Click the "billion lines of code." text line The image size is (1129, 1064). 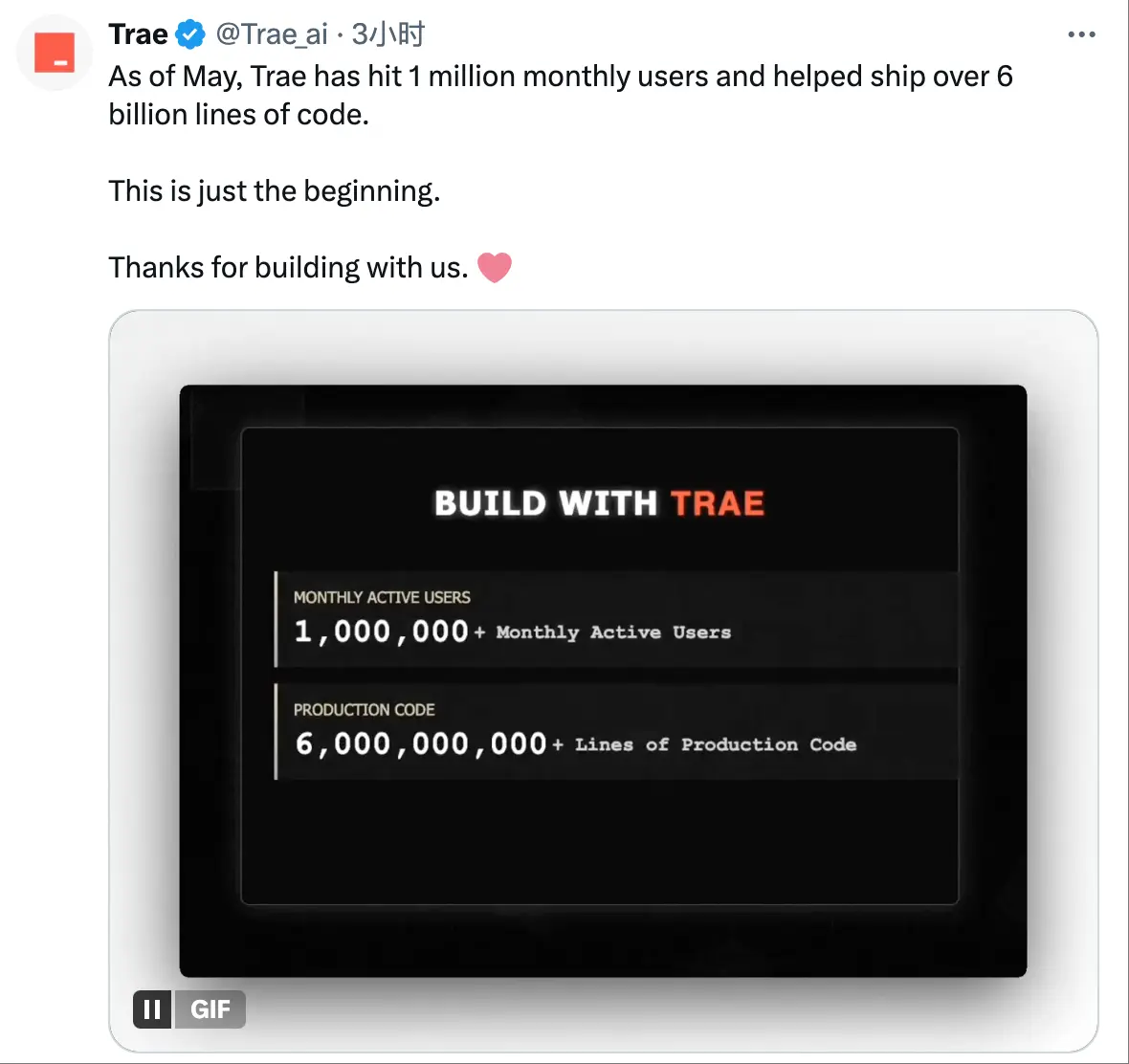coord(238,115)
